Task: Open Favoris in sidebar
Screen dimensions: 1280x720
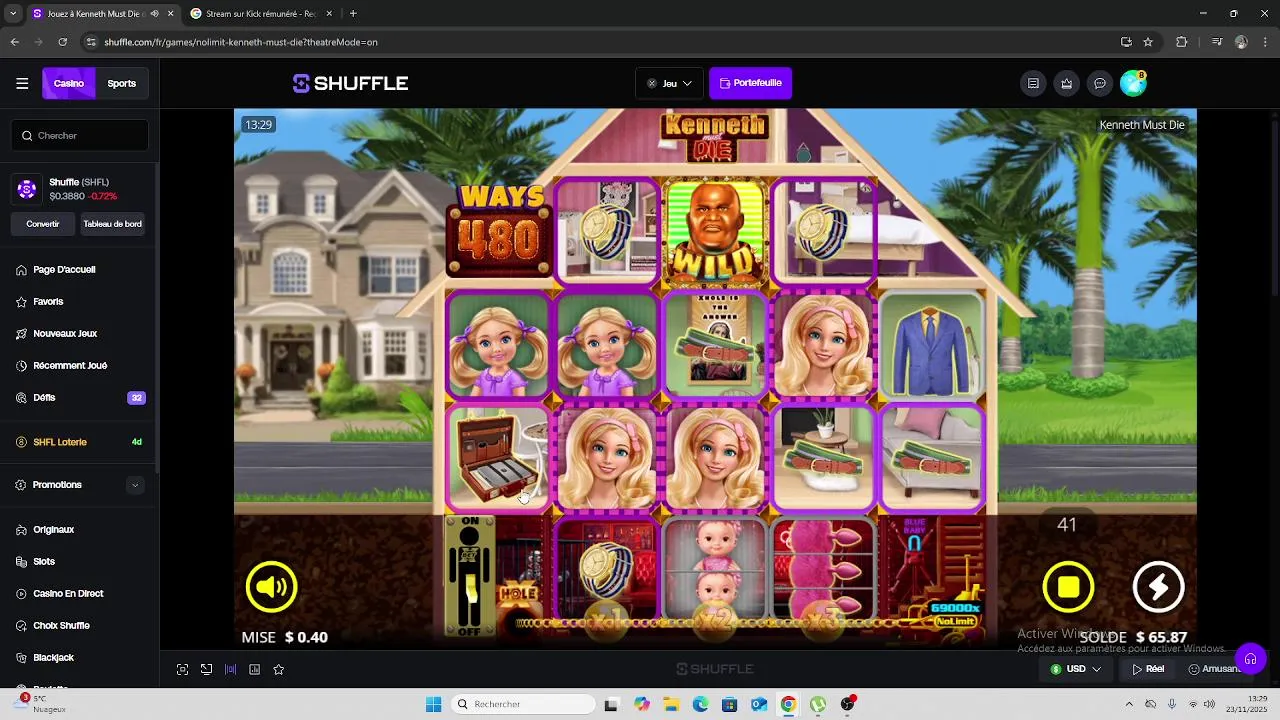Action: [x=48, y=302]
